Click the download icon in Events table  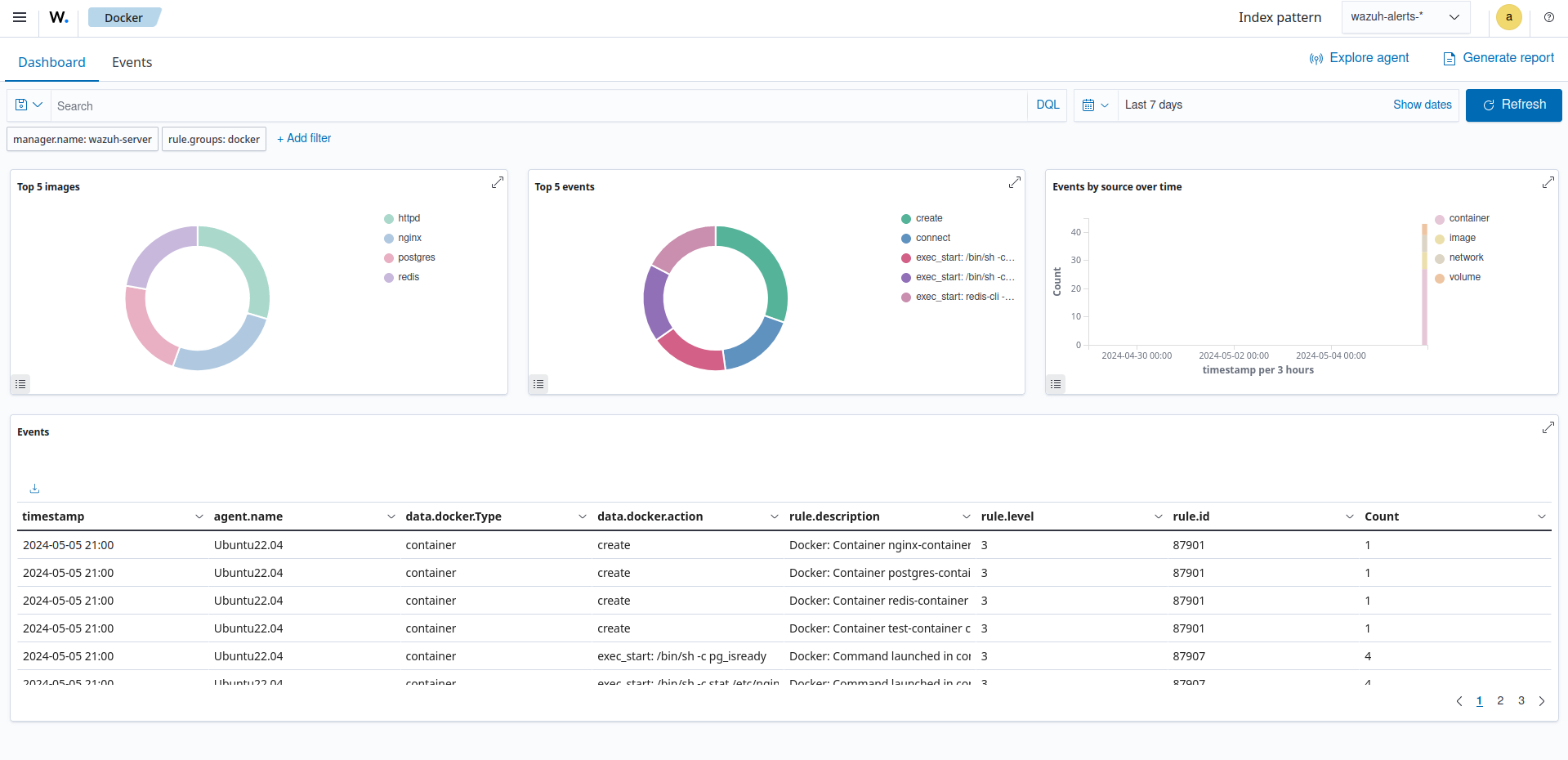(34, 488)
